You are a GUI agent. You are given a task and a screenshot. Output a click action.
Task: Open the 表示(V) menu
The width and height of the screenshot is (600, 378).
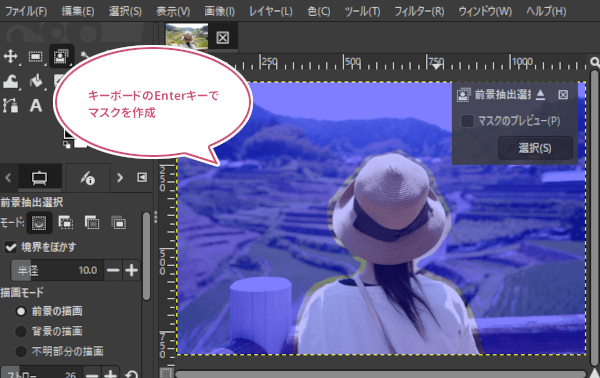click(x=173, y=11)
